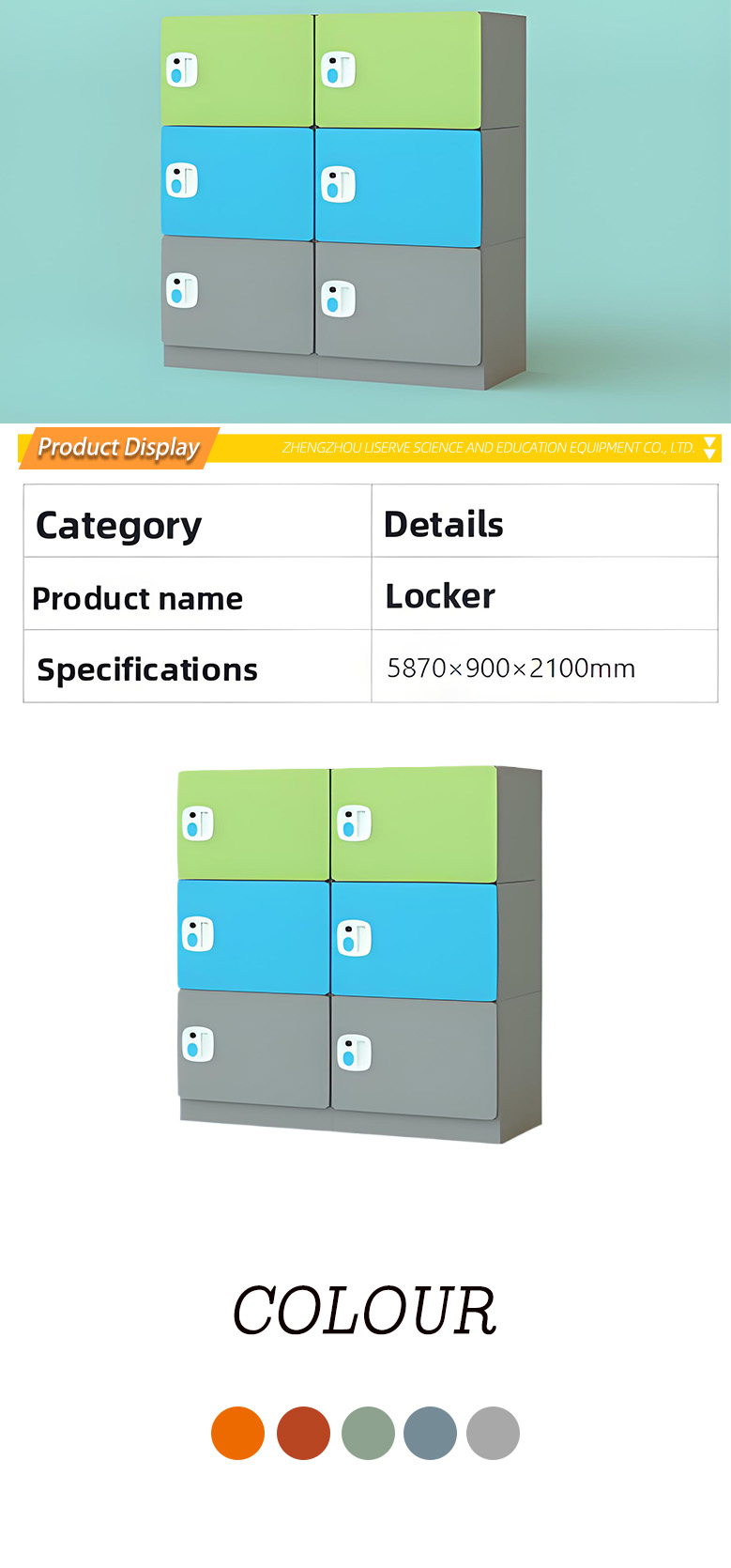Select the brick red colour swatch

coord(303,1433)
